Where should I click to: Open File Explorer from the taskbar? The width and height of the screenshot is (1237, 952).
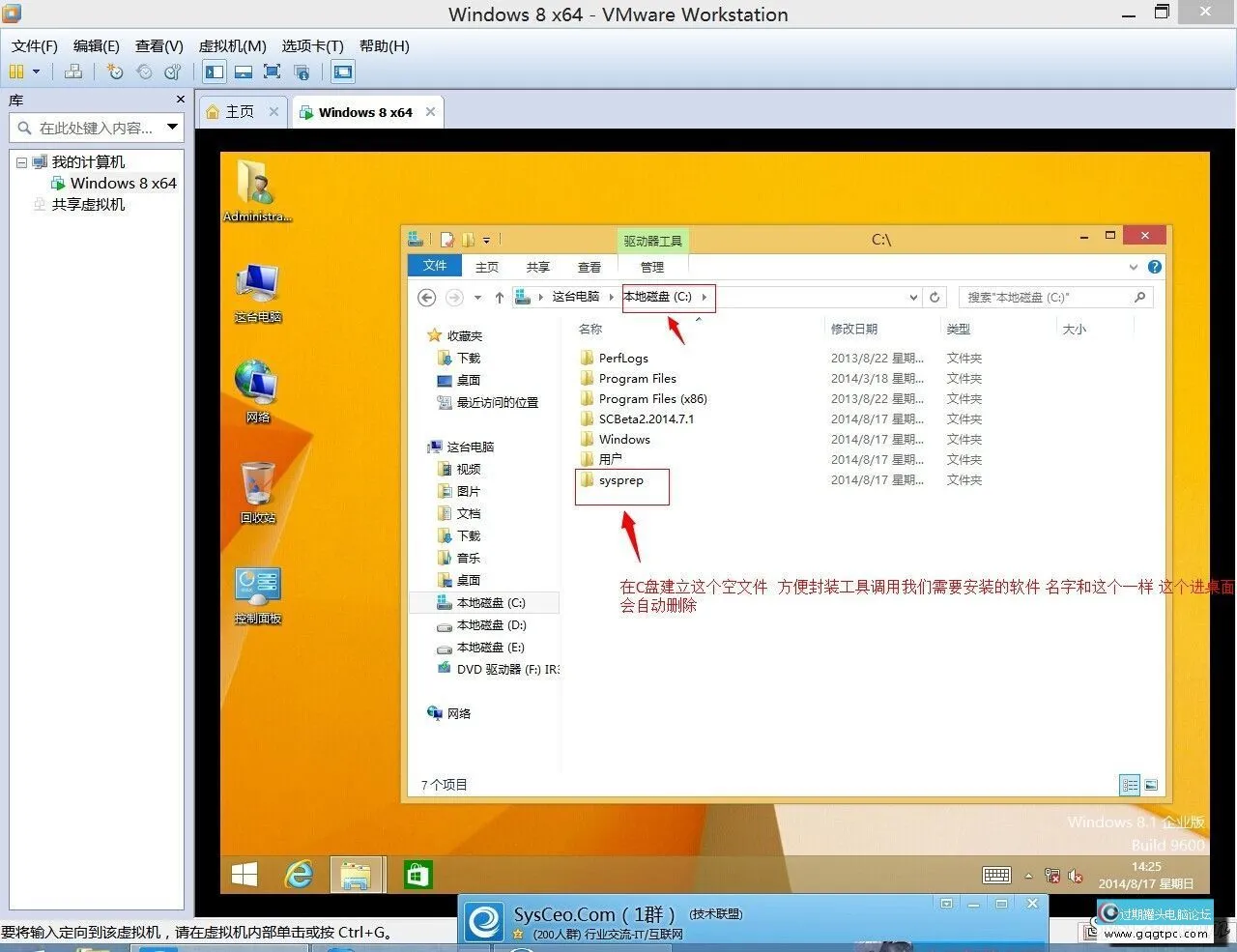[357, 874]
